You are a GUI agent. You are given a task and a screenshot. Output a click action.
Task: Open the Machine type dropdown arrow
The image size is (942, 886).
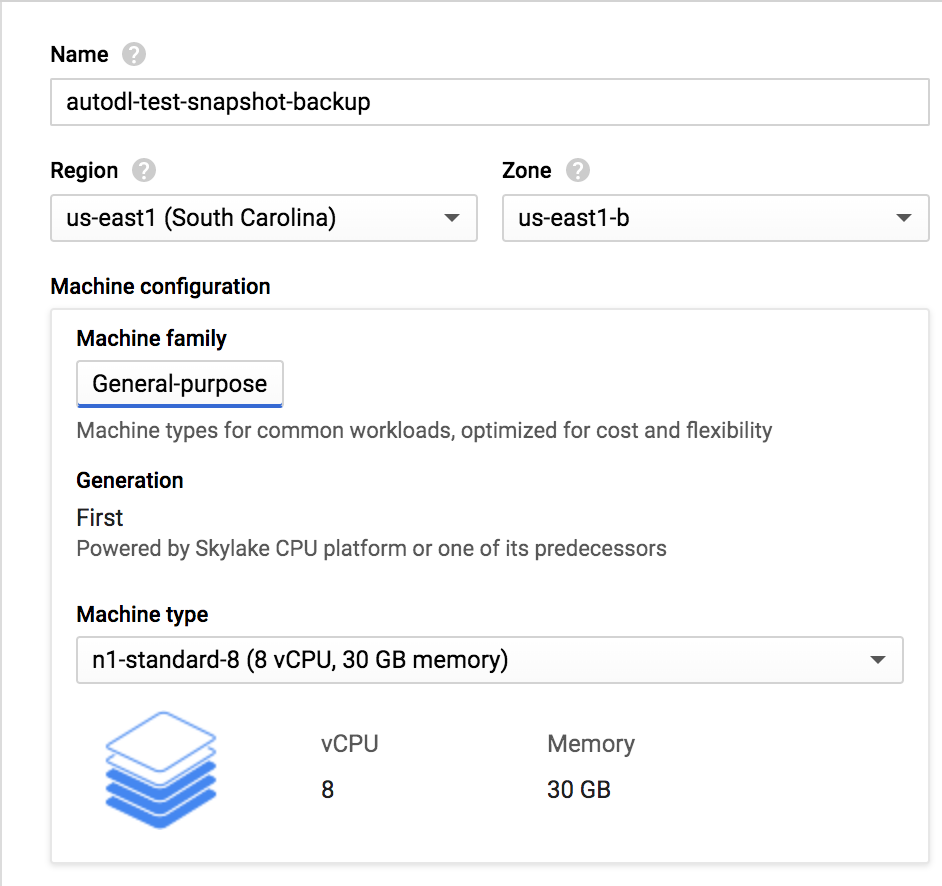pos(878,660)
